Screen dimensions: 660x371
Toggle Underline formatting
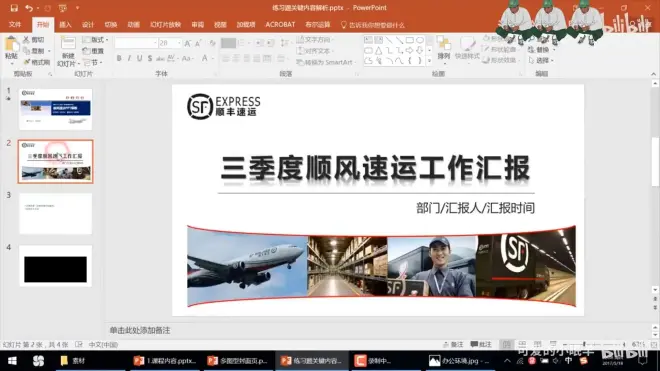[x=139, y=58]
